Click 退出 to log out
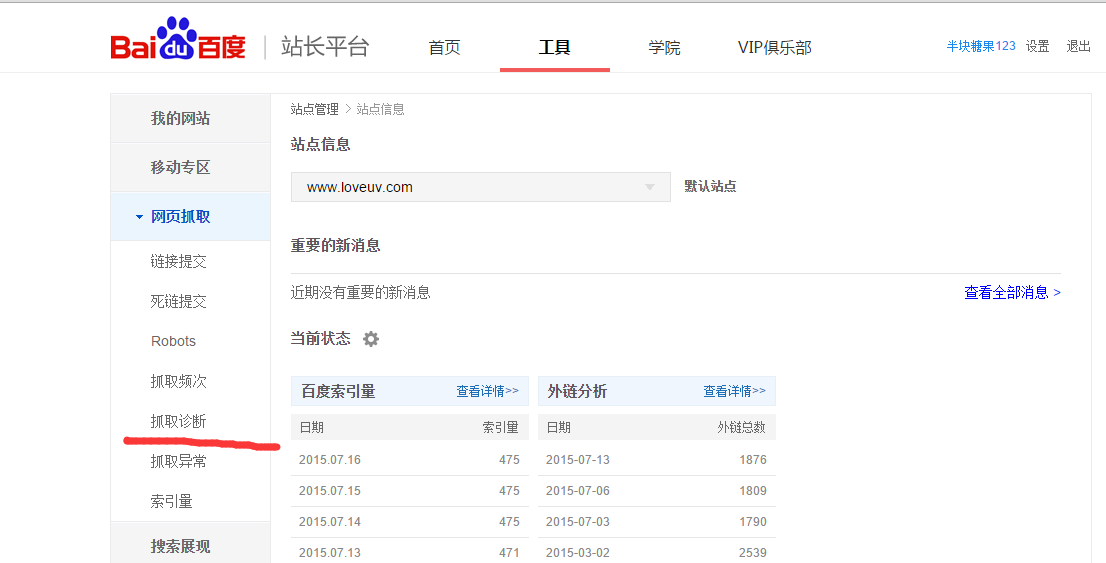 (1078, 46)
